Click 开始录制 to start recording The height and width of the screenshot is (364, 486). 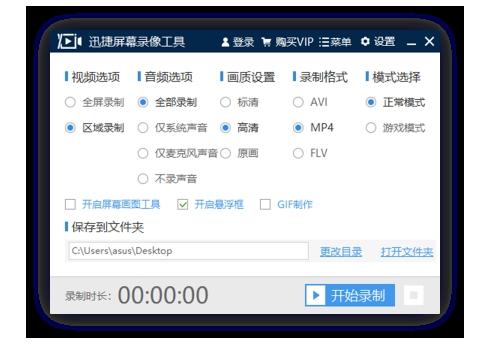(x=350, y=295)
